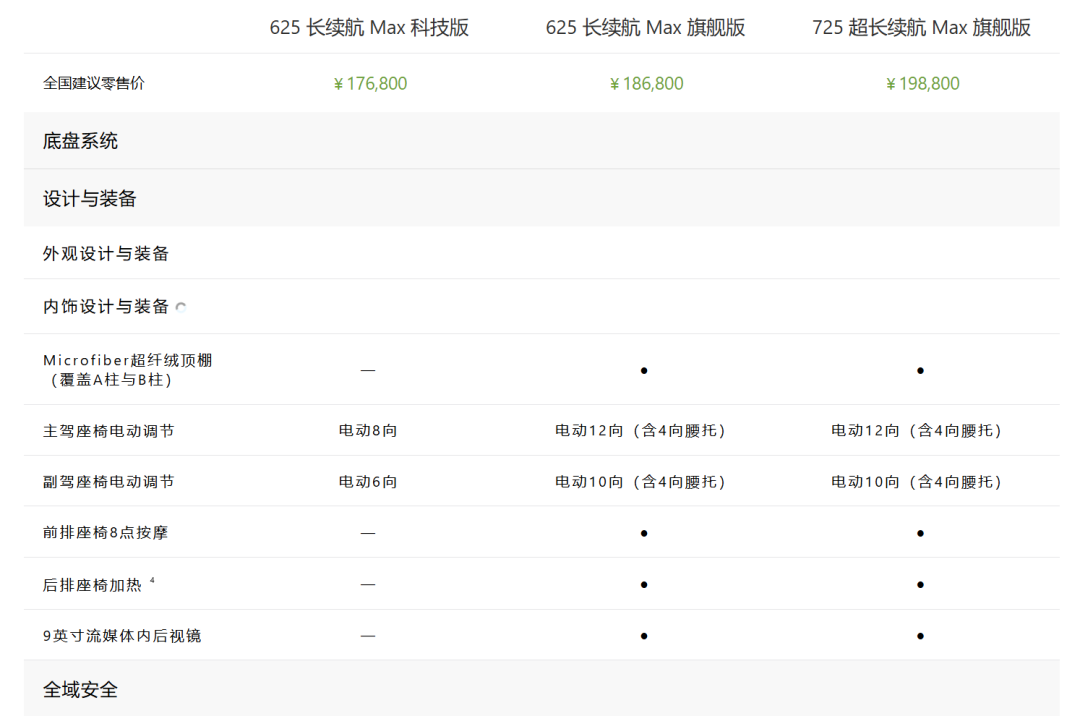Image resolution: width=1080 pixels, height=716 pixels.
Task: Select the 625 长续航 Max 科技版 column header
Action: [x=369, y=28]
